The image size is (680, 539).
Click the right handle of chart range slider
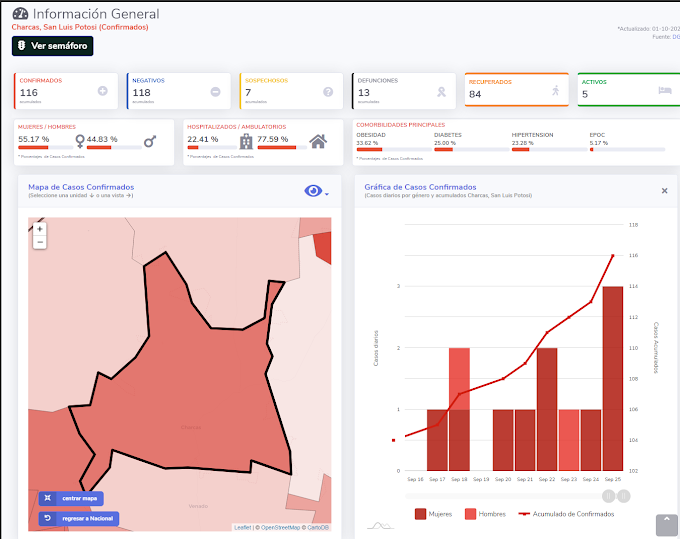pos(624,496)
